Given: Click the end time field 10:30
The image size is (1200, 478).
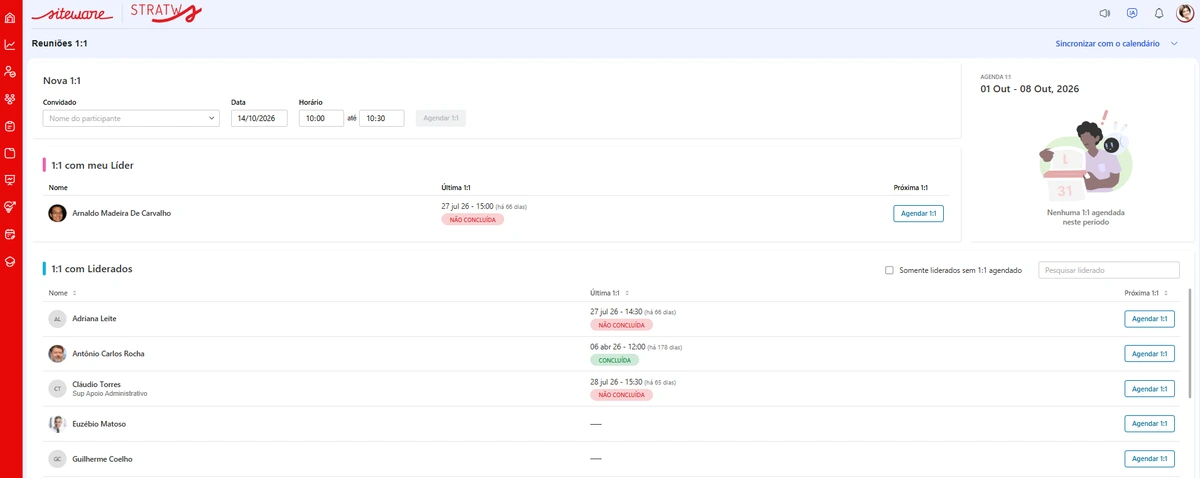Looking at the screenshot, I should tap(382, 118).
